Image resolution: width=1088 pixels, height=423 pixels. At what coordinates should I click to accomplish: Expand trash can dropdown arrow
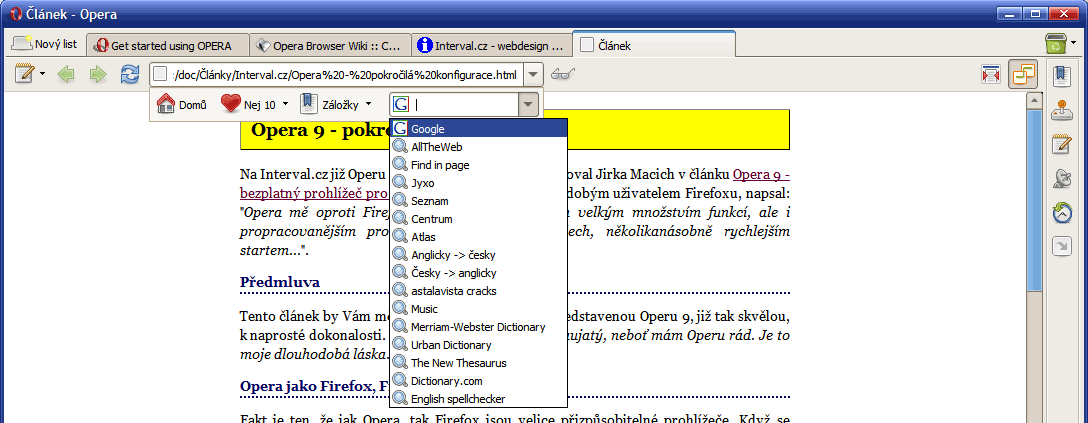pos(1074,43)
